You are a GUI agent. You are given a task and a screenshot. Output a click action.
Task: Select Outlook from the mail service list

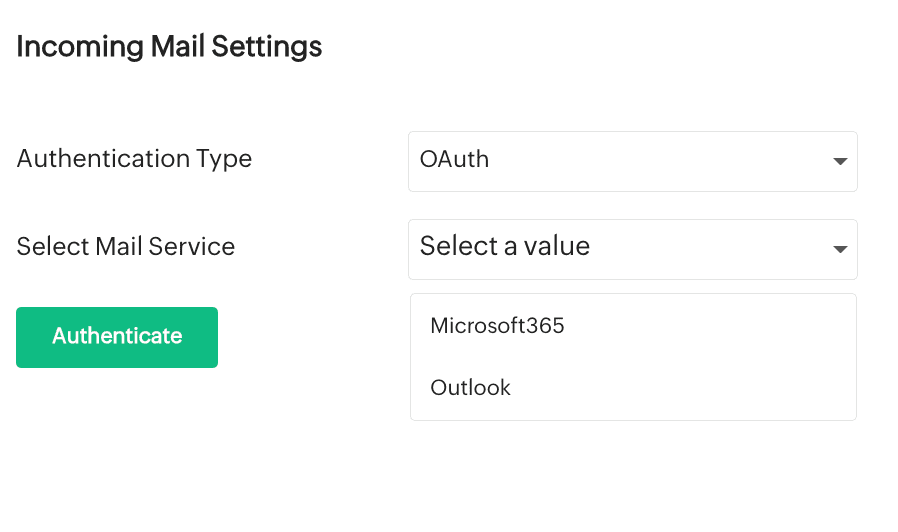click(x=470, y=388)
